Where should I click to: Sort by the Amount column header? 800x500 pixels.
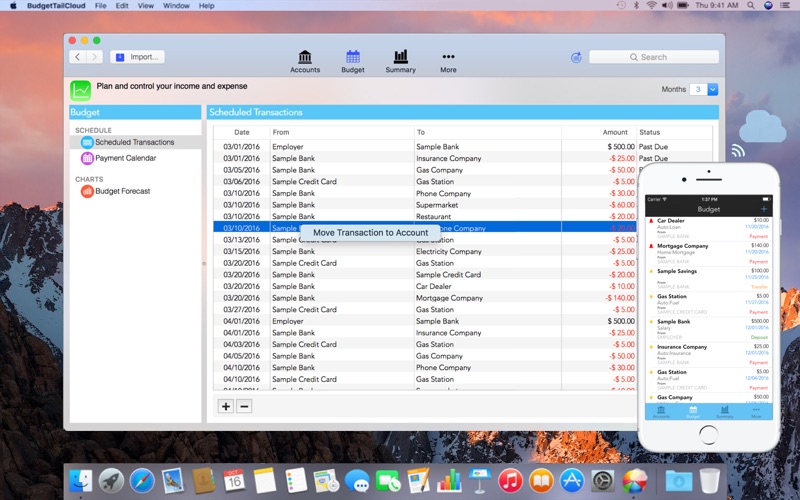pyautogui.click(x=615, y=132)
